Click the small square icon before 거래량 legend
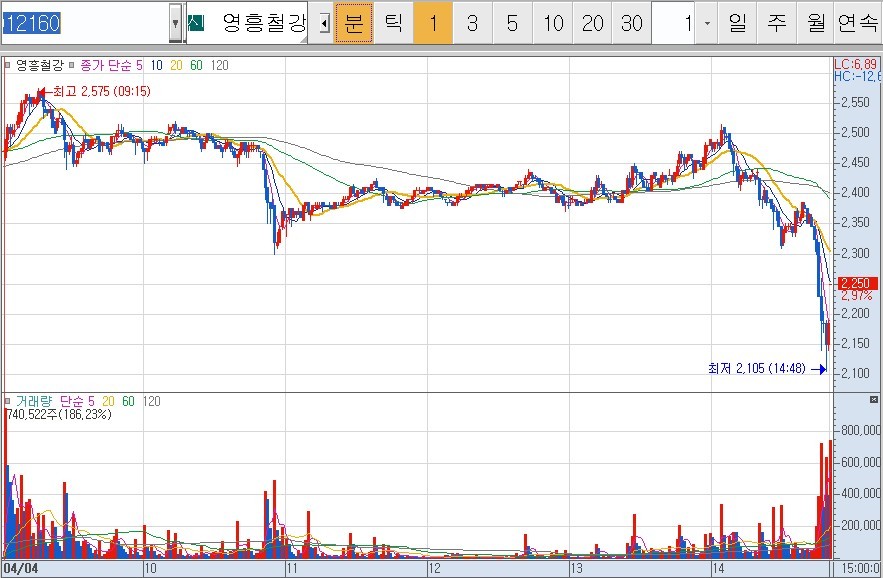Image resolution: width=883 pixels, height=578 pixels. [8, 401]
